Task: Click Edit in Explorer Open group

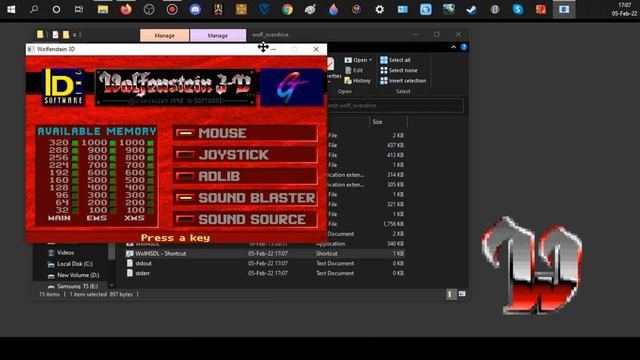Action: (354, 70)
